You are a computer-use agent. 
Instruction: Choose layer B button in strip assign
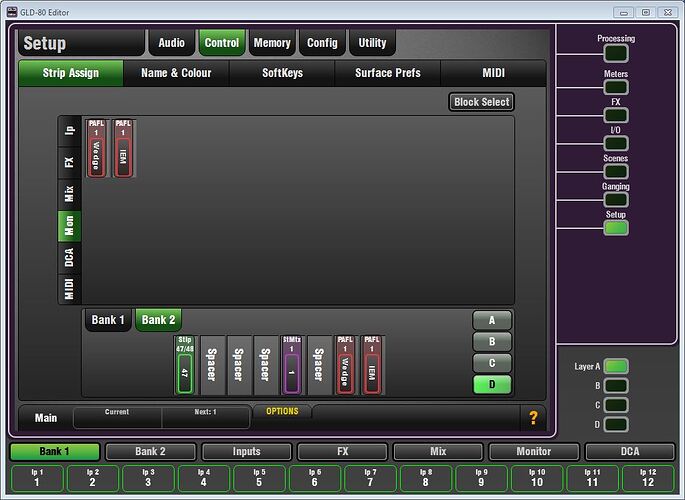tap(492, 341)
